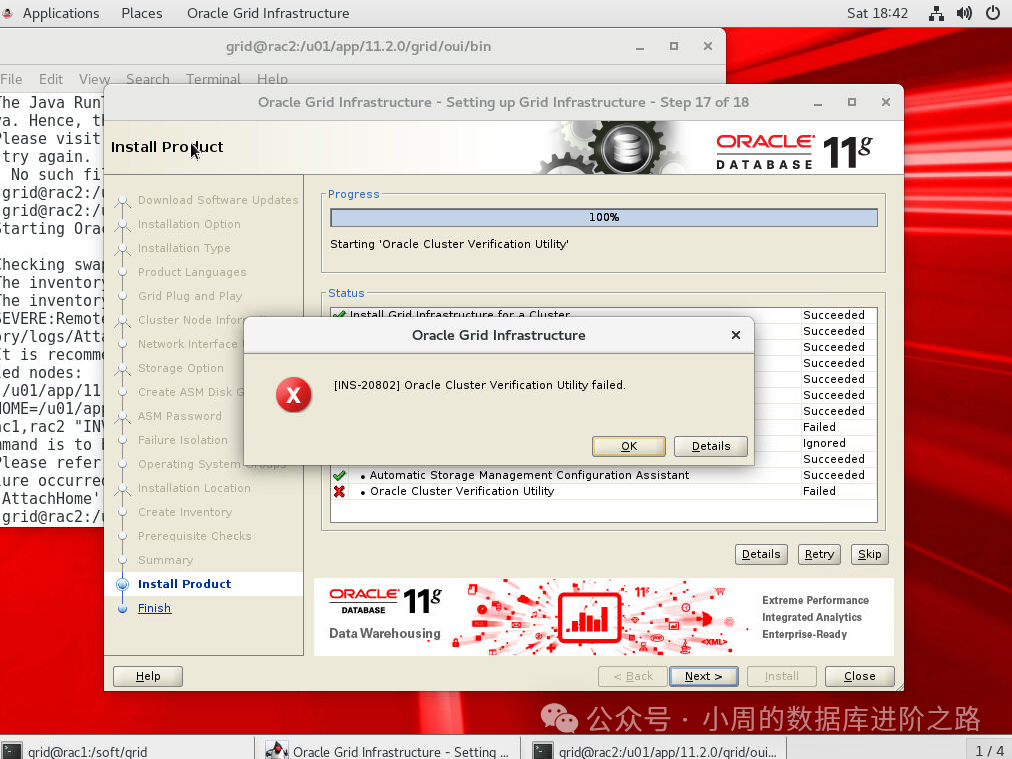This screenshot has width=1012, height=759.
Task: Click the disabled Install button
Action: (782, 676)
